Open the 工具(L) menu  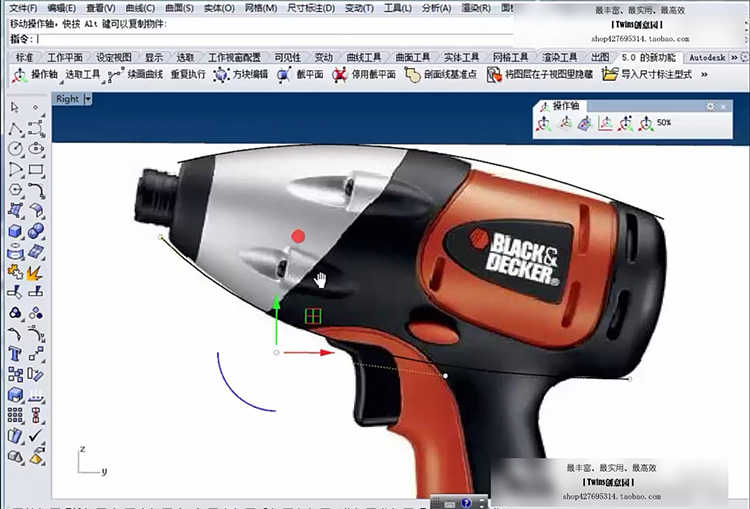pos(397,8)
